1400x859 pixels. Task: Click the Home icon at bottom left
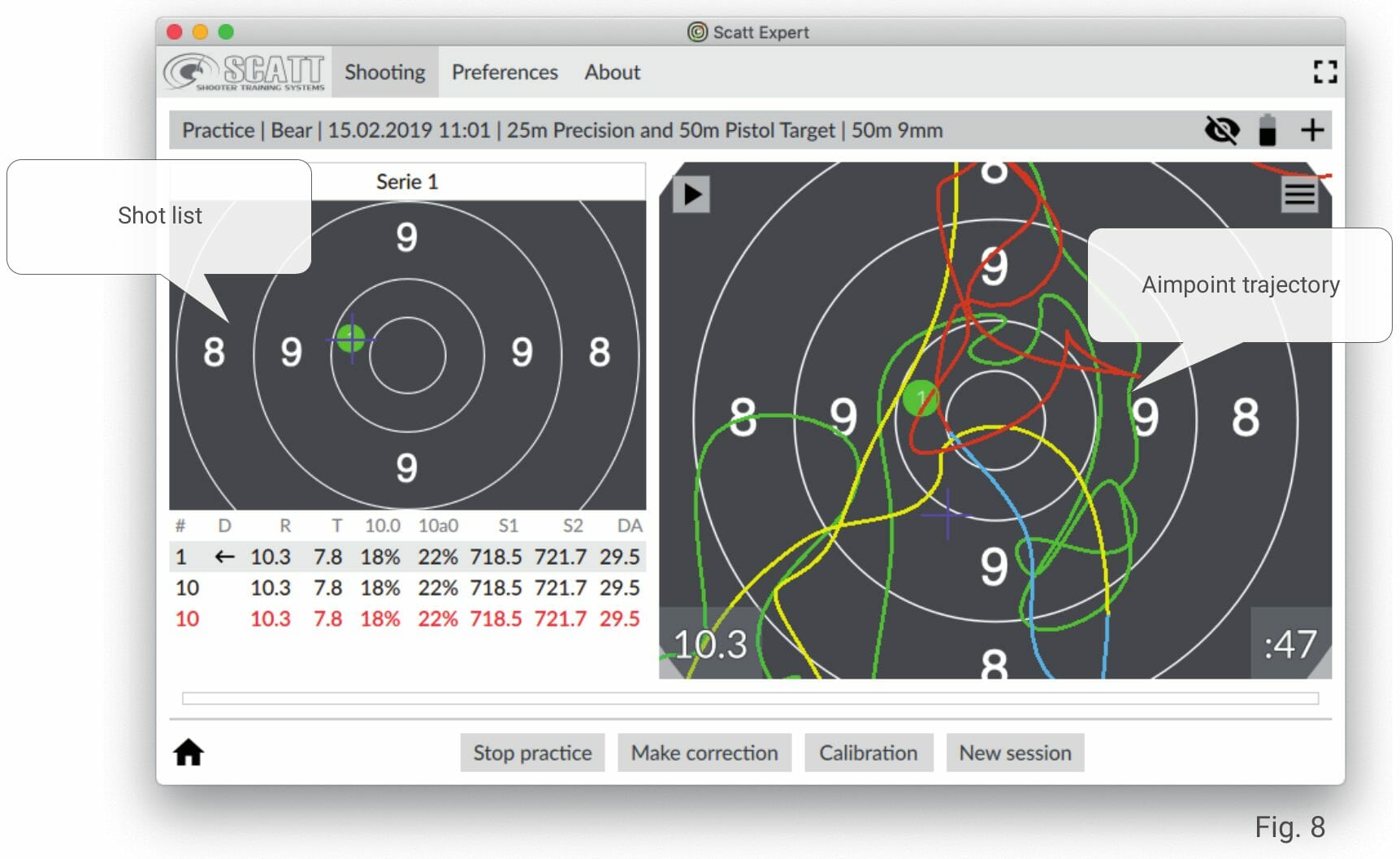point(188,753)
